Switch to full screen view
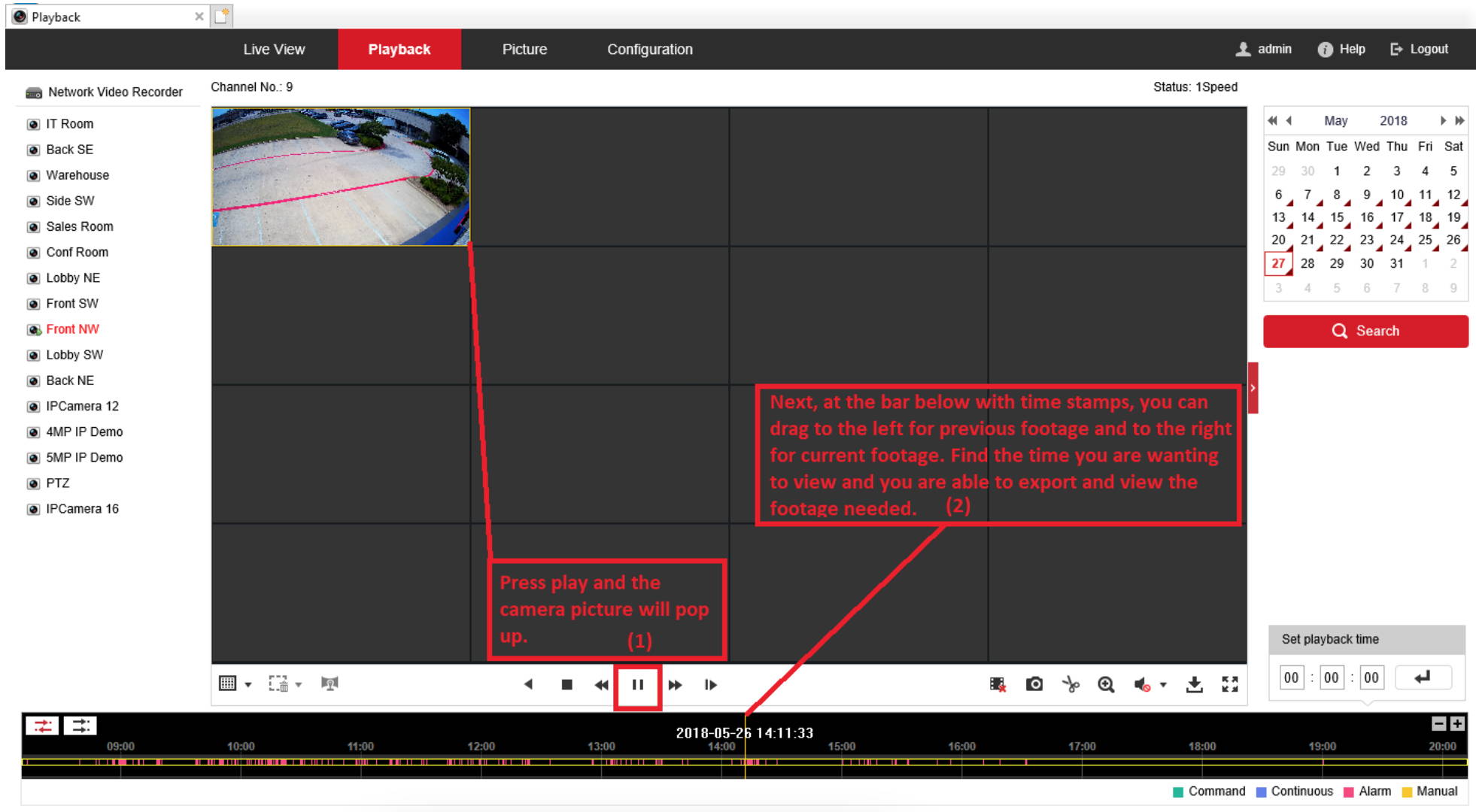The width and height of the screenshot is (1476, 812). (1230, 684)
